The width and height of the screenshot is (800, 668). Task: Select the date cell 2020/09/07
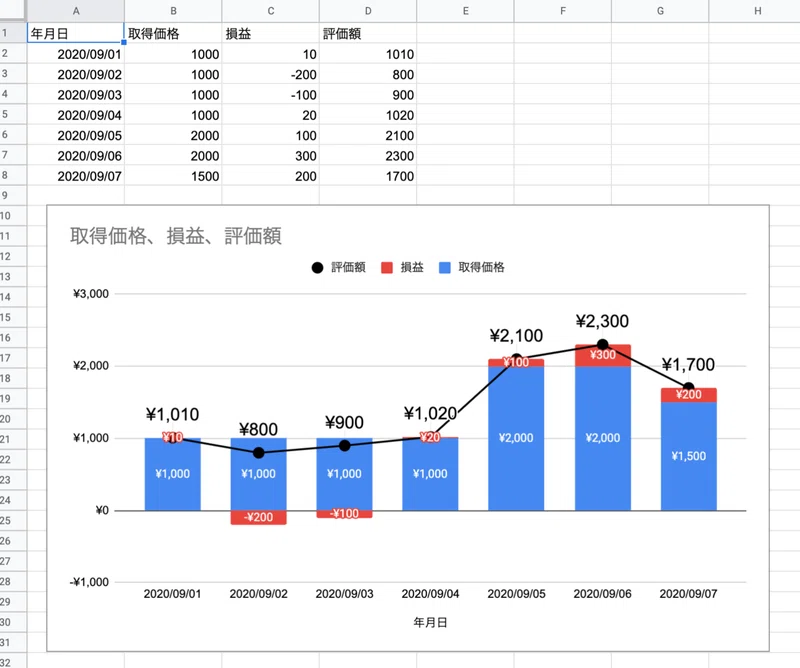click(76, 176)
